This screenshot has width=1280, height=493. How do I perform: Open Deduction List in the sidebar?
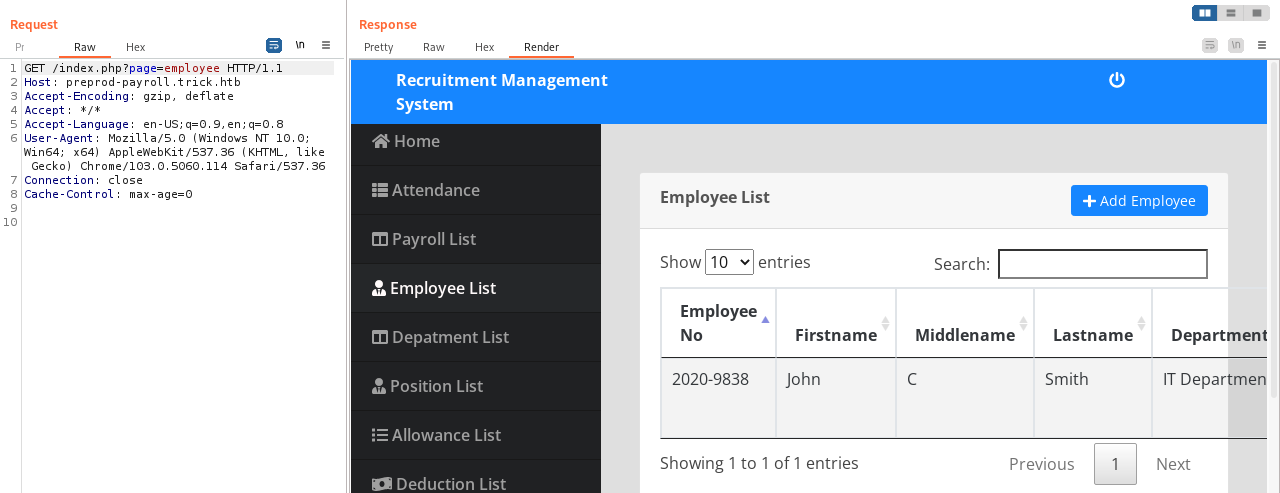click(x=476, y=478)
